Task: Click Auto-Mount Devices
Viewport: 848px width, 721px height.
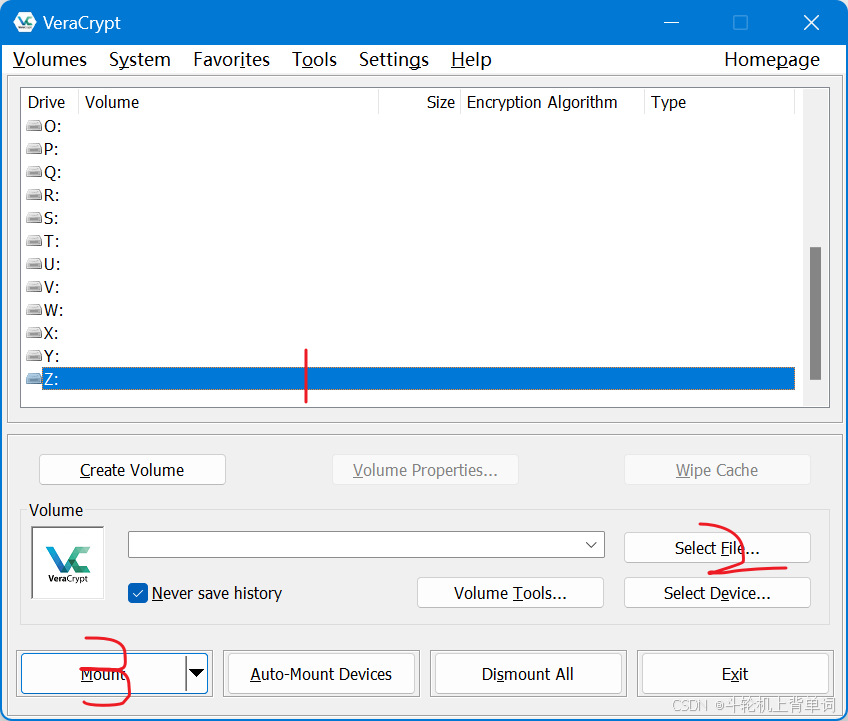Action: [x=321, y=673]
